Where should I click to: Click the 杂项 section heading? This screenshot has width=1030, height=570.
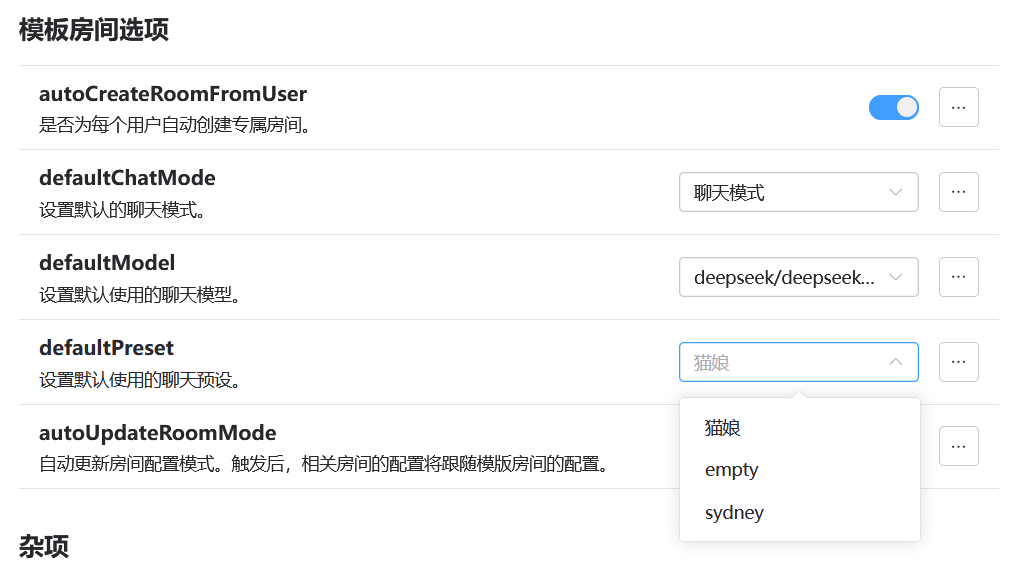pyautogui.click(x=44, y=546)
